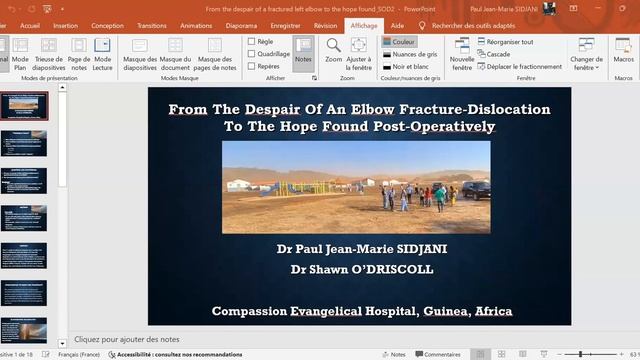The image size is (640, 360).
Task: Toggle the Notes pane ribbon button
Action: tap(303, 53)
